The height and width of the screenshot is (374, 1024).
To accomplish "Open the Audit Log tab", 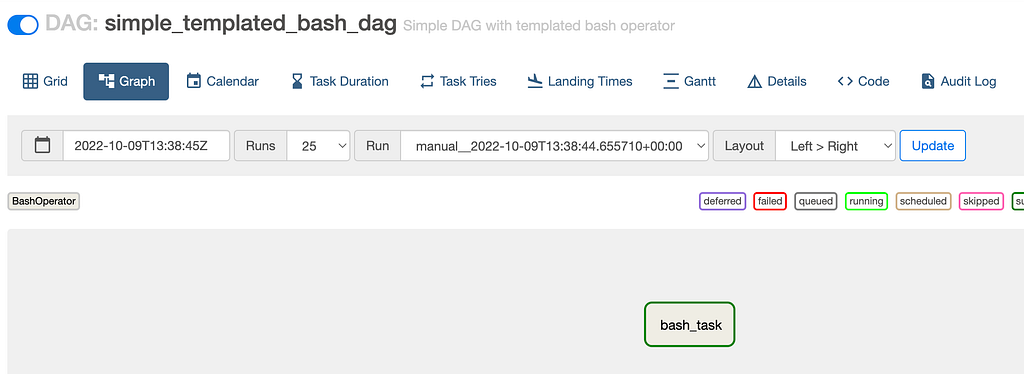I will (959, 82).
